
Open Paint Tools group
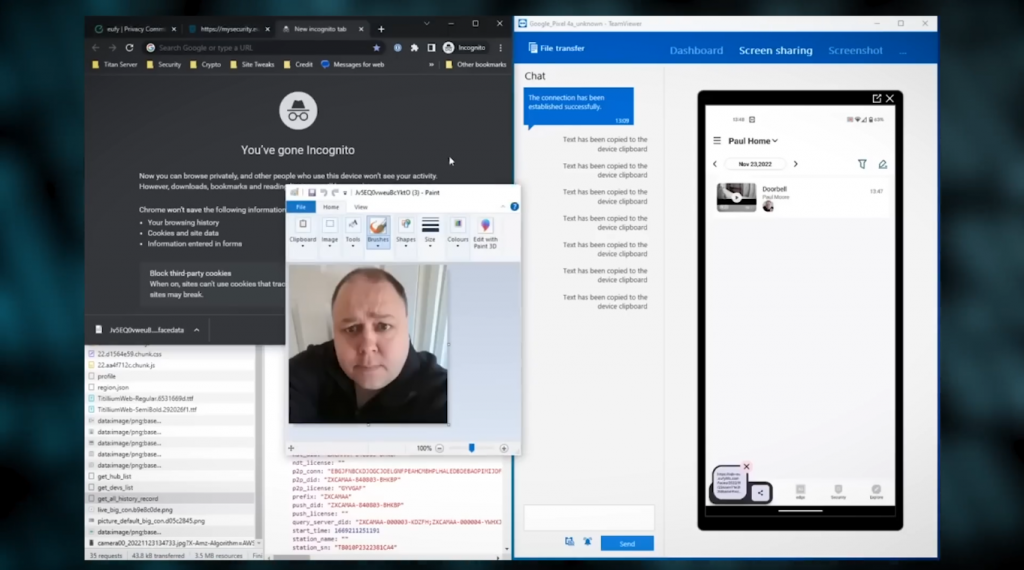pyautogui.click(x=353, y=232)
